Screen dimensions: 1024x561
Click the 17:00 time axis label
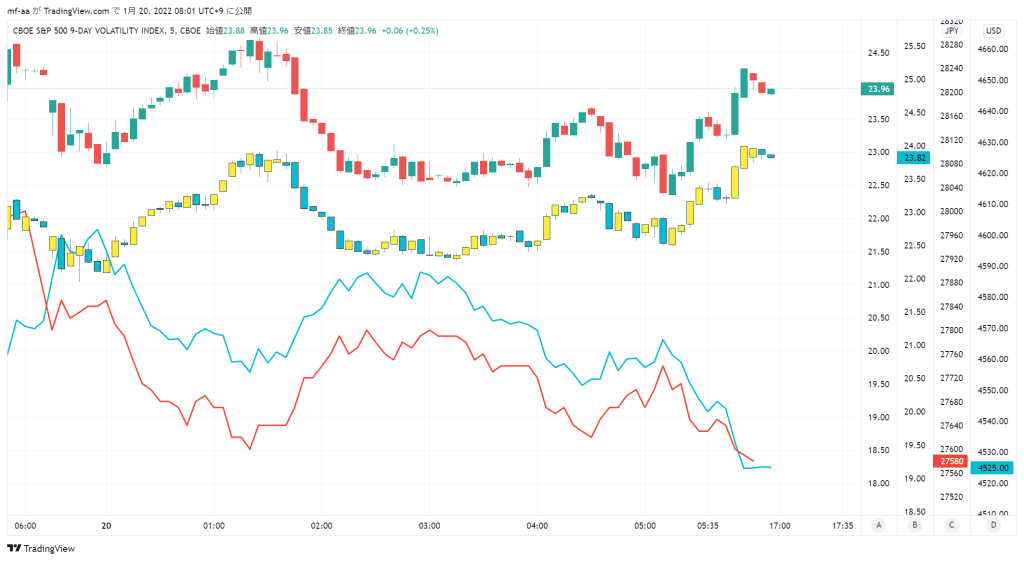pyautogui.click(x=779, y=526)
